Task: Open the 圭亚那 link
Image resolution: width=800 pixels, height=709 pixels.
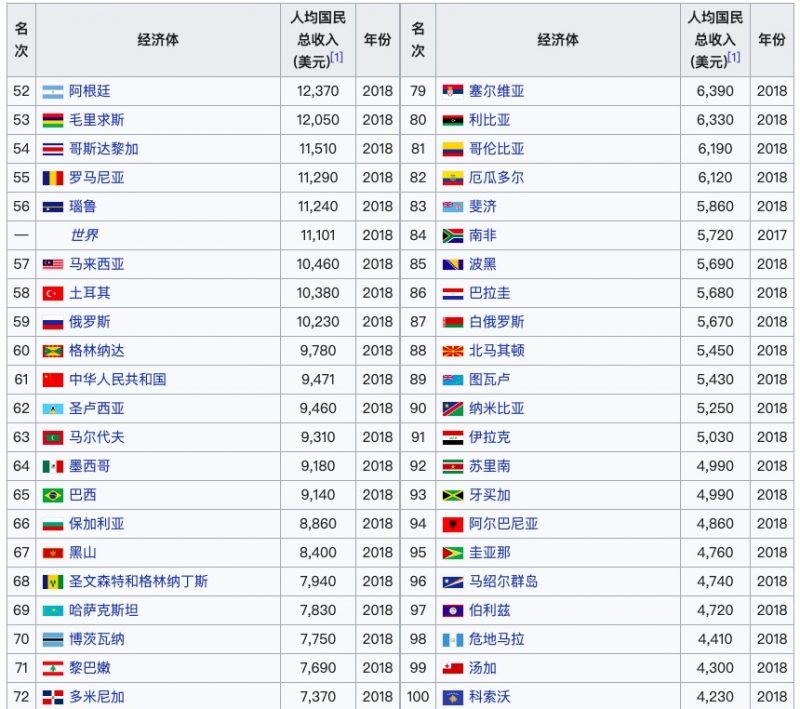Action: tap(490, 552)
